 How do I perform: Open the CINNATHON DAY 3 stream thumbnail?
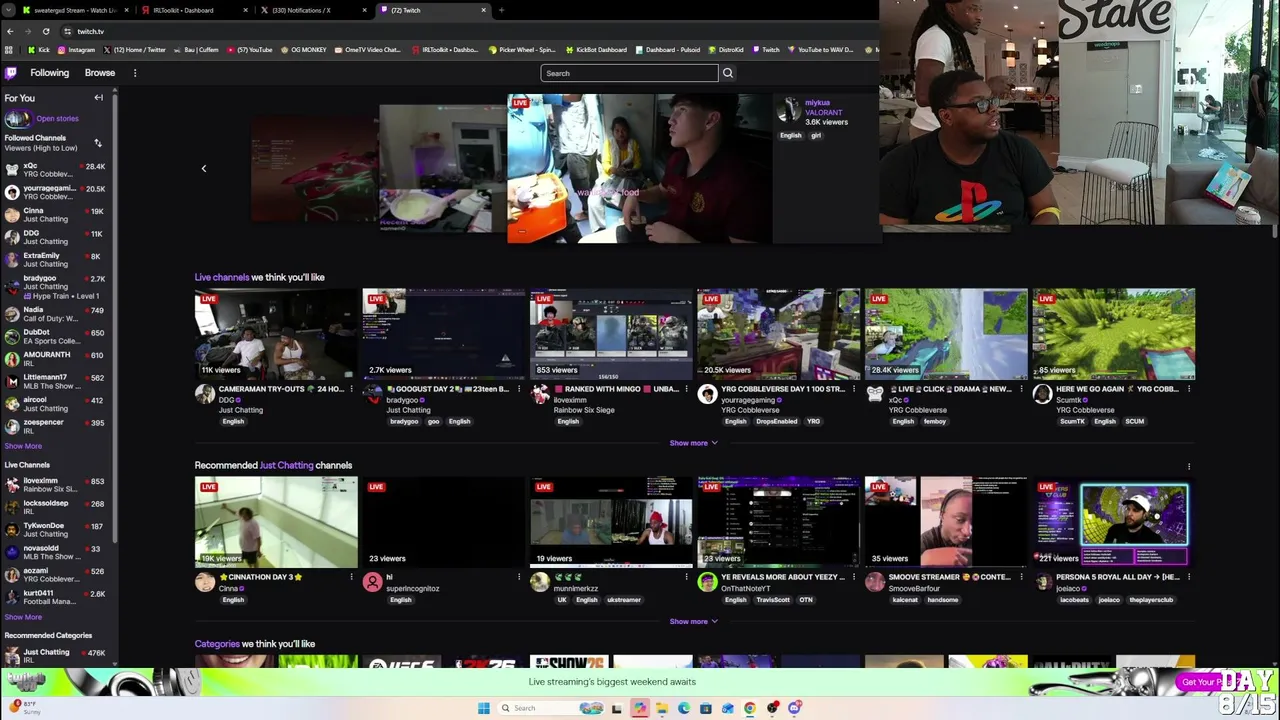pos(276,522)
